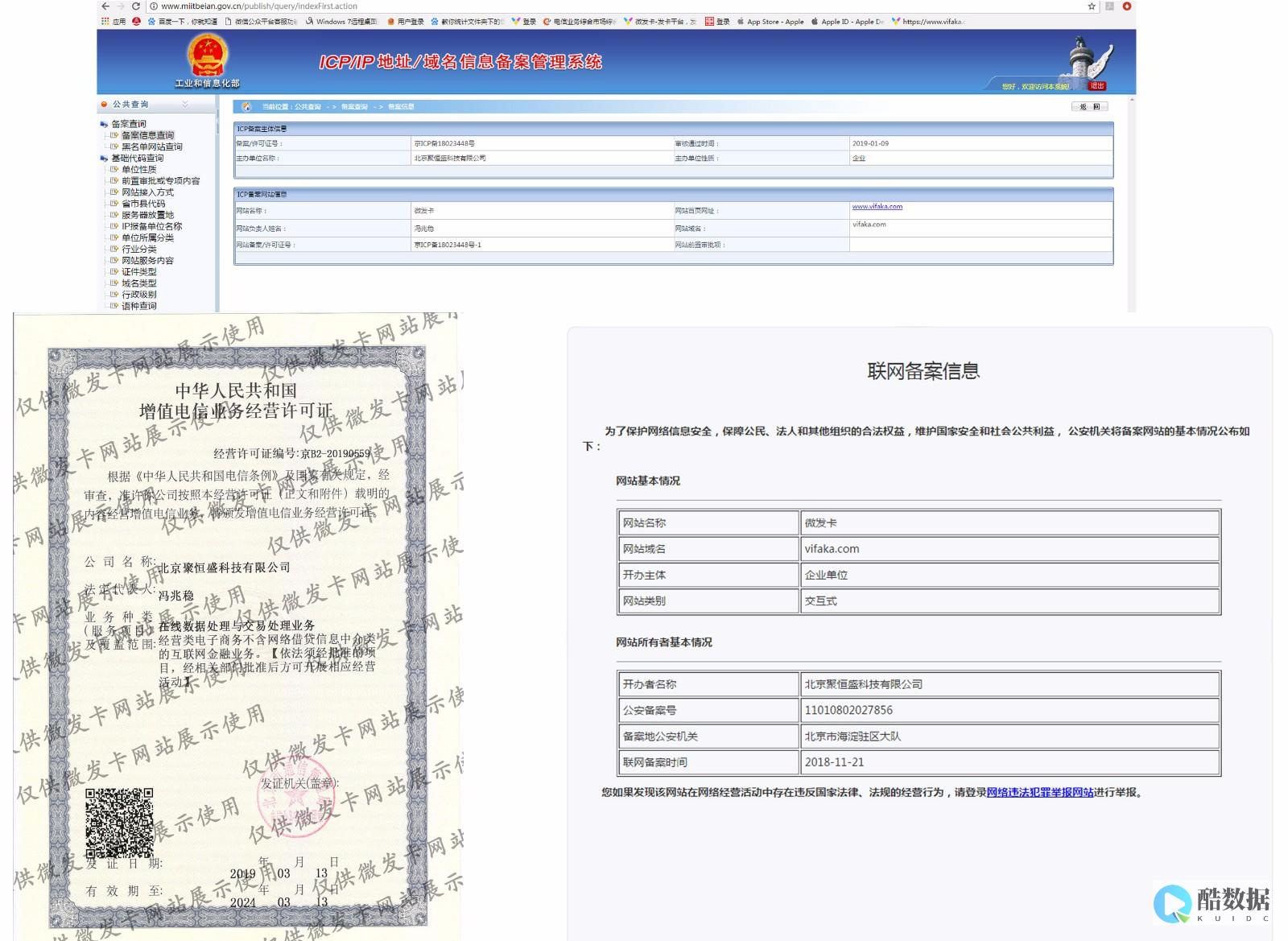
Task: Click 交互式 in 网站类别 row
Action: [x=820, y=601]
